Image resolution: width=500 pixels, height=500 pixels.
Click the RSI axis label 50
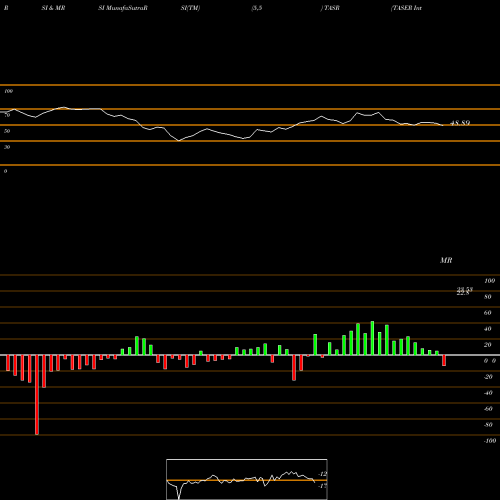click(7, 131)
